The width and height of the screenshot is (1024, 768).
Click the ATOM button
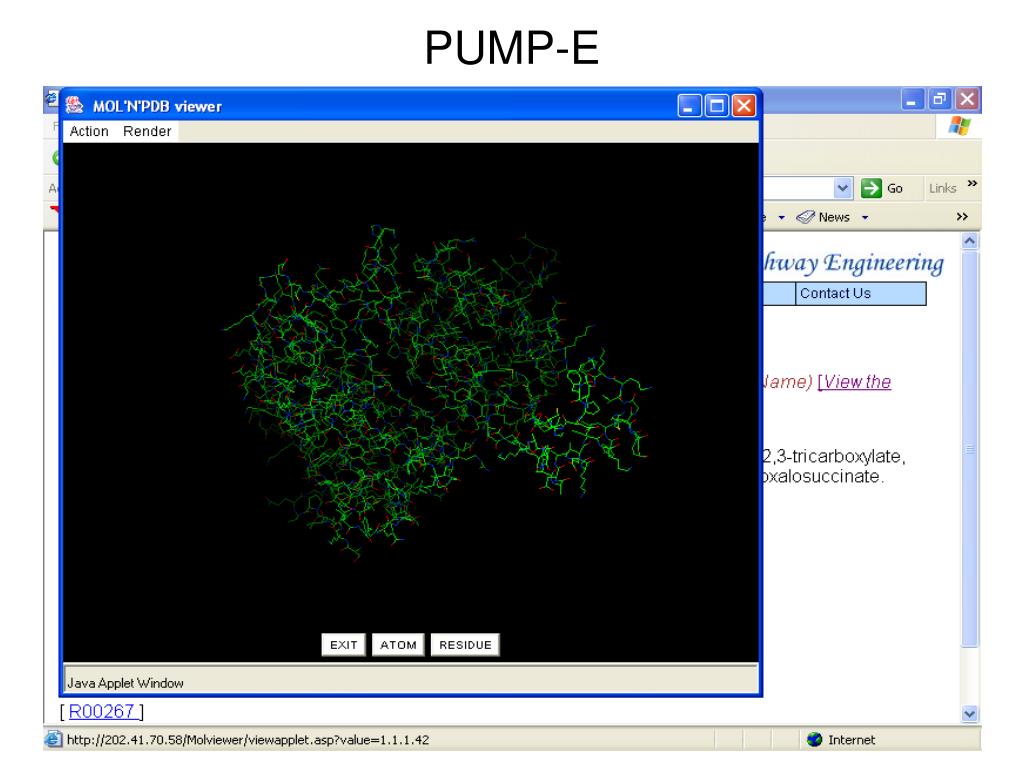pos(398,645)
